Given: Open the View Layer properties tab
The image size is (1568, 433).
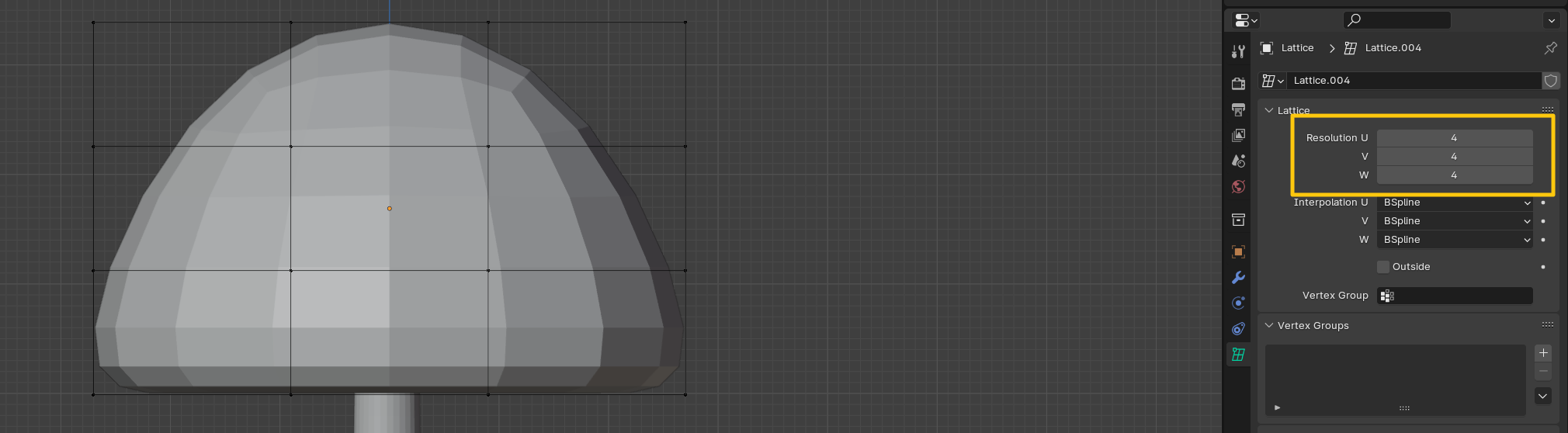Looking at the screenshot, I should click(x=1238, y=135).
